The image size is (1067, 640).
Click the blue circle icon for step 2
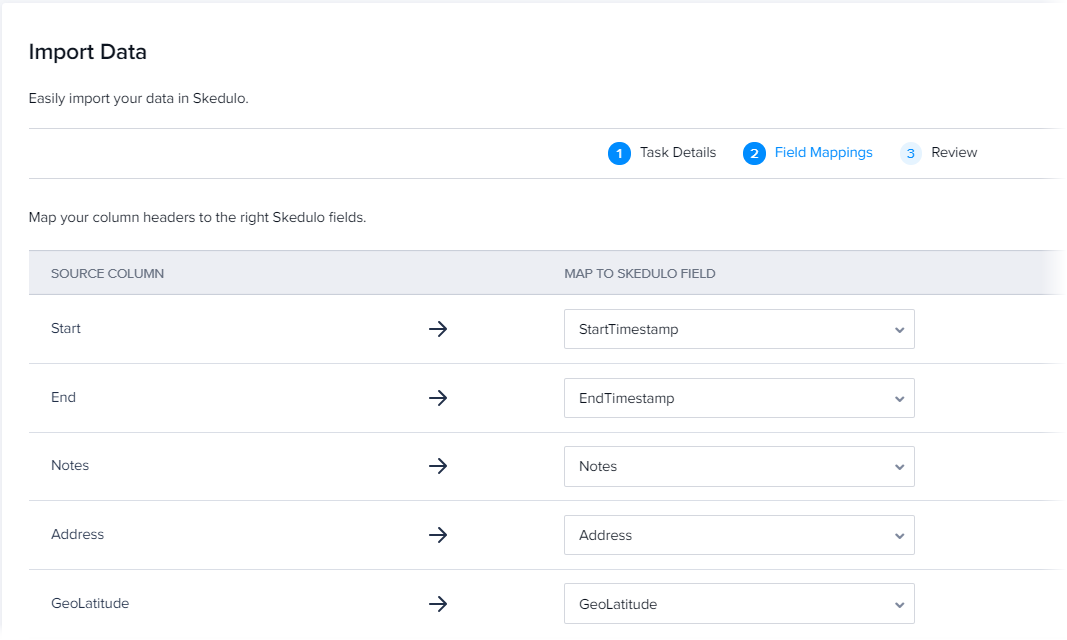pos(754,153)
